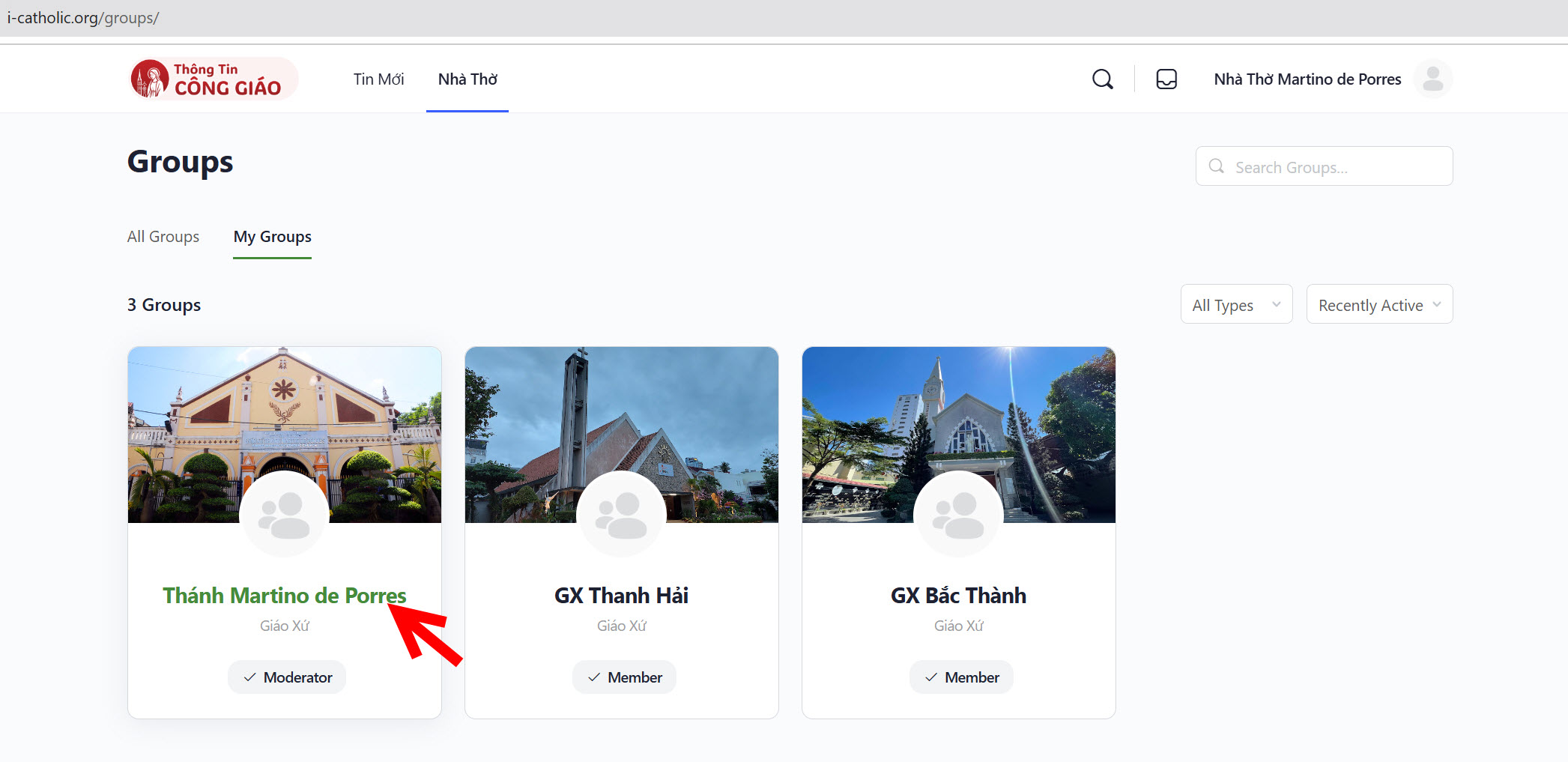Open the inbox tray icon
This screenshot has width=1568, height=762.
point(1166,78)
